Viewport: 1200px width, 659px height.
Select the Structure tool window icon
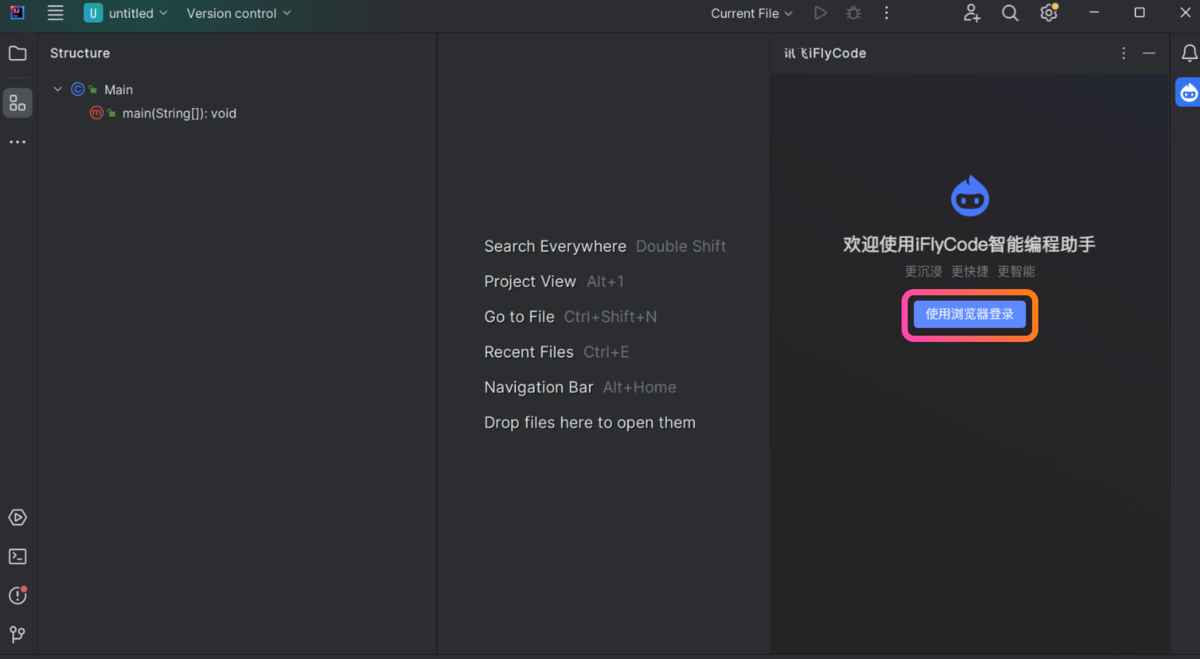pos(17,103)
